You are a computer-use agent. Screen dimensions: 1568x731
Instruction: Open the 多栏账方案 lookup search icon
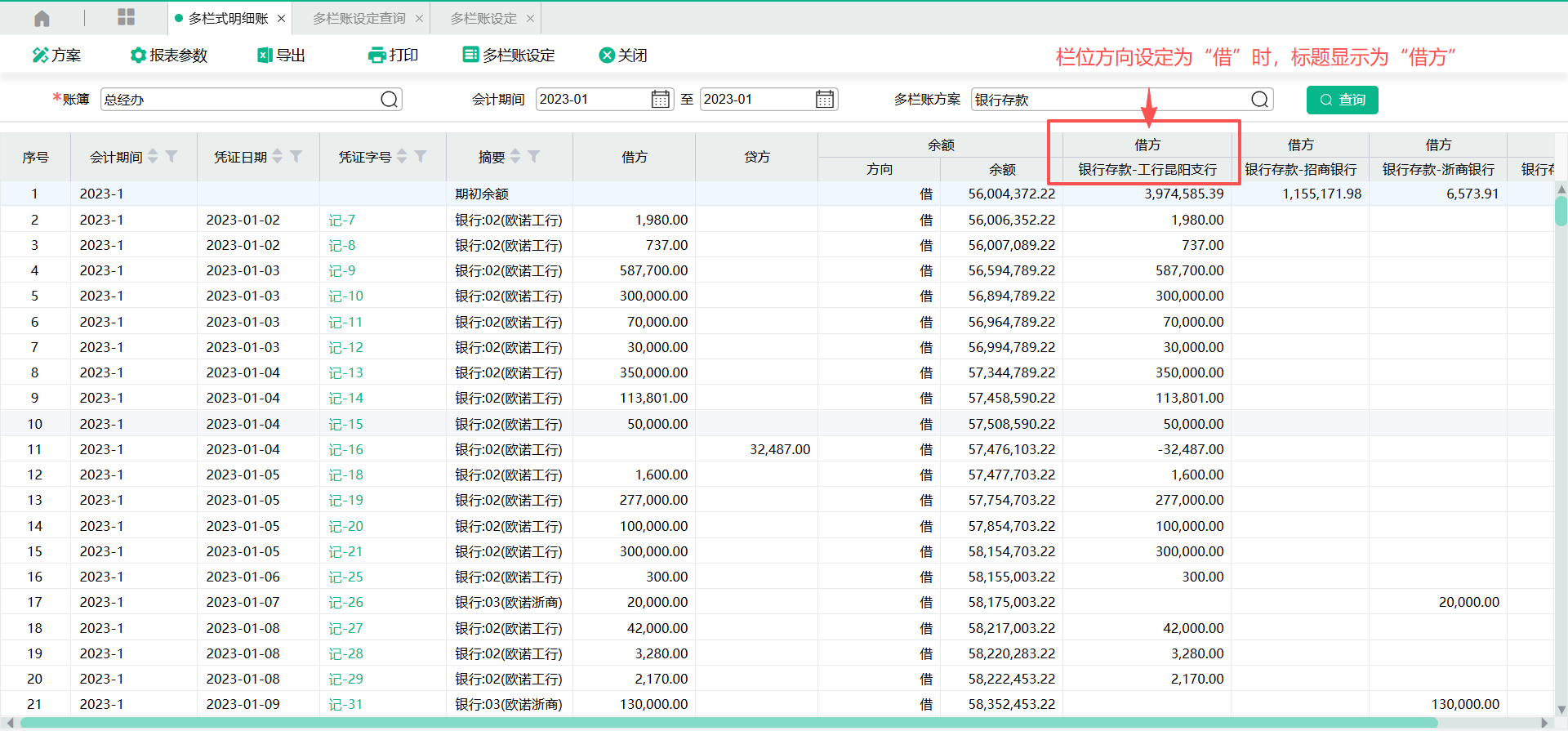click(x=1259, y=100)
